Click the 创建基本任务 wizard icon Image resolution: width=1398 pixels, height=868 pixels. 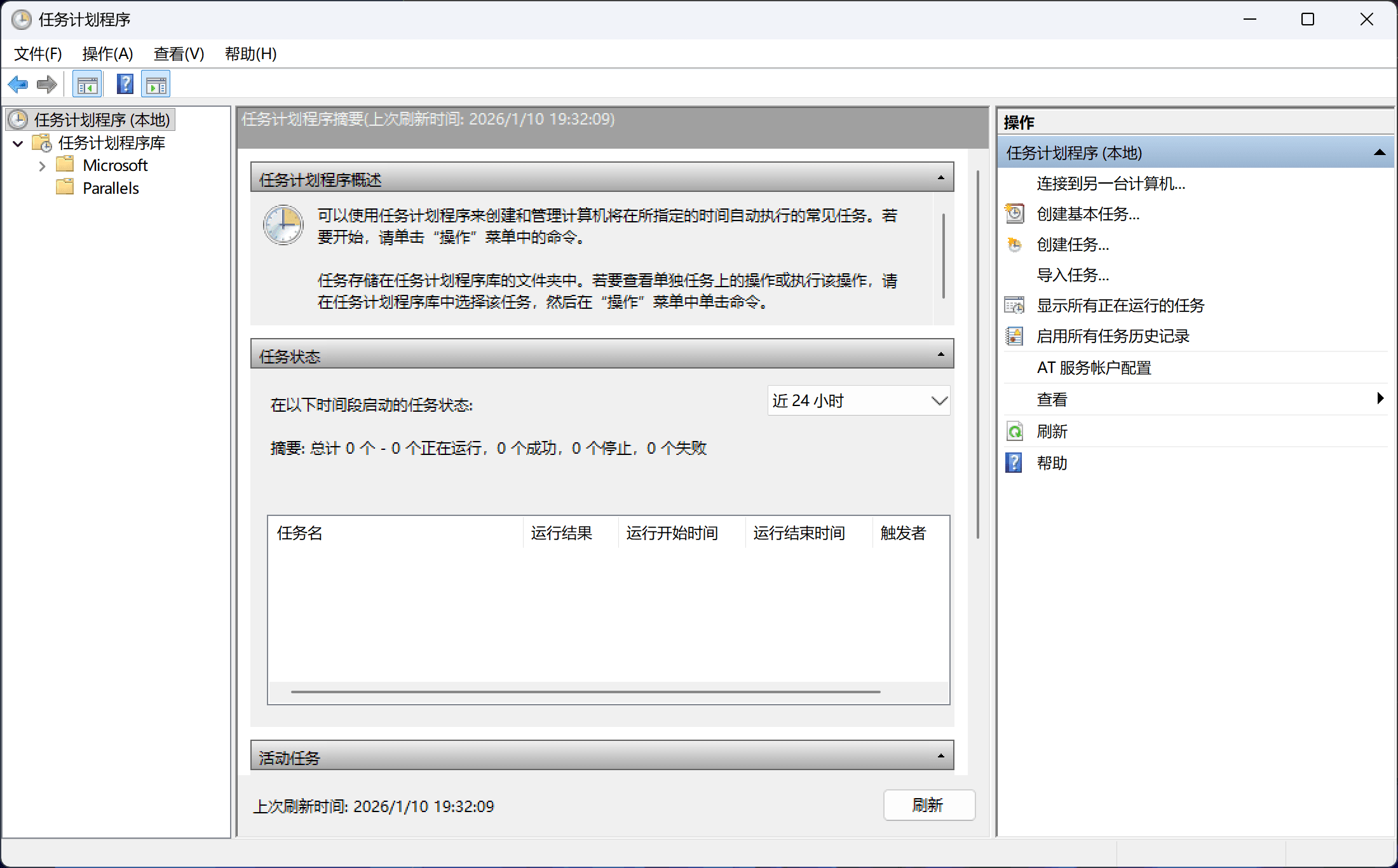point(1015,214)
